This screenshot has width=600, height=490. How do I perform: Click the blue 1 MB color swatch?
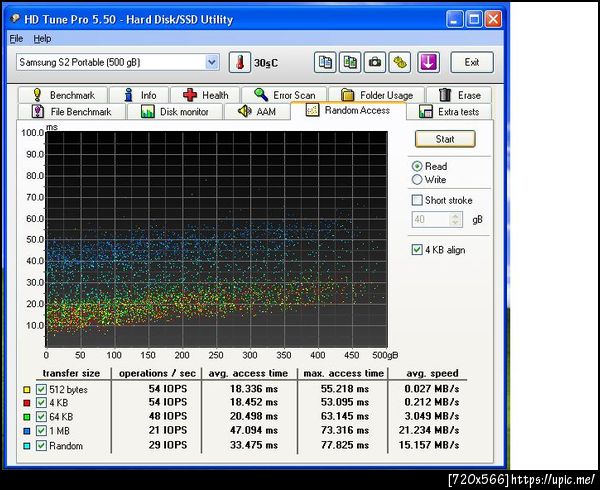(x=26, y=431)
